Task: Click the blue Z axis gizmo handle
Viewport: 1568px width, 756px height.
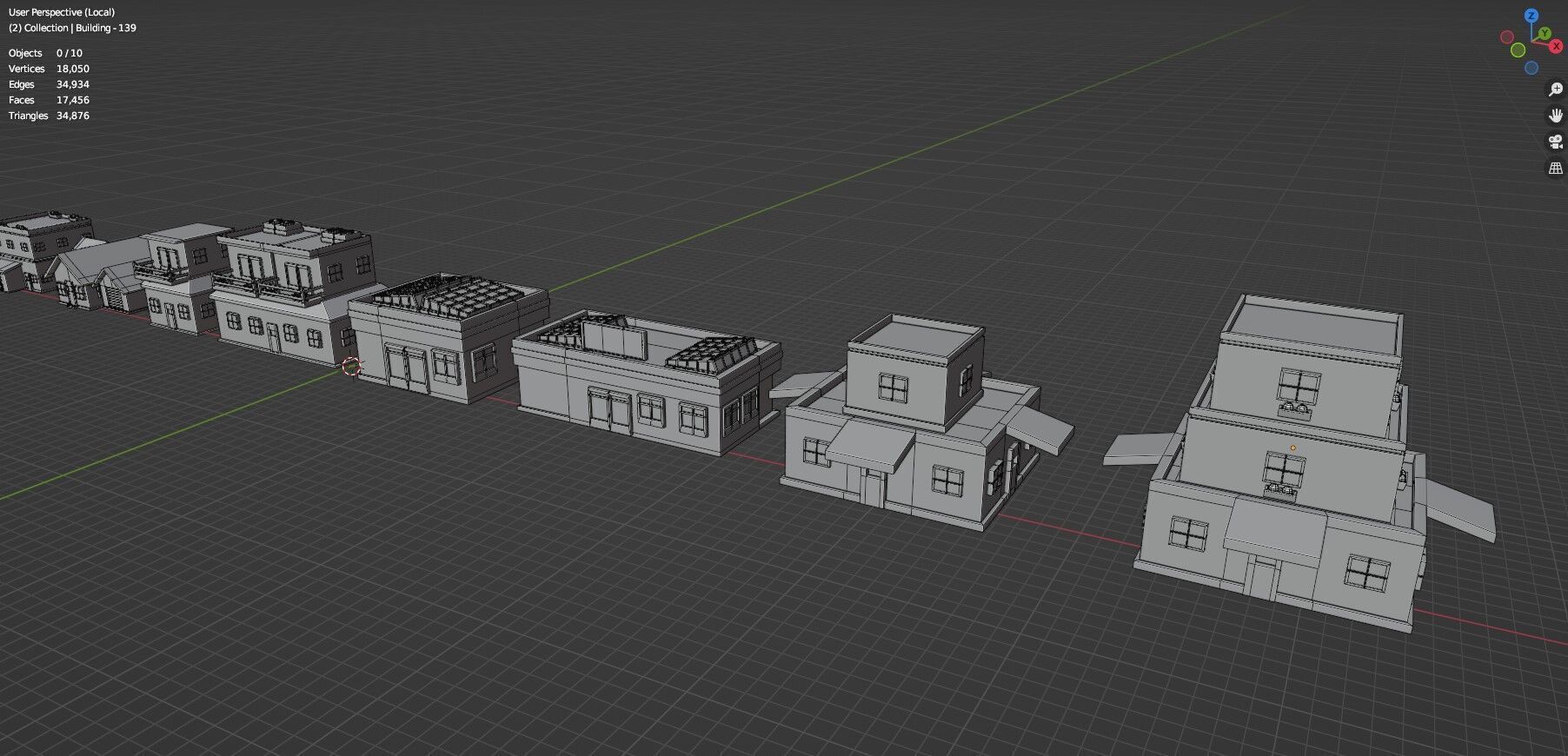Action: coord(1531,16)
